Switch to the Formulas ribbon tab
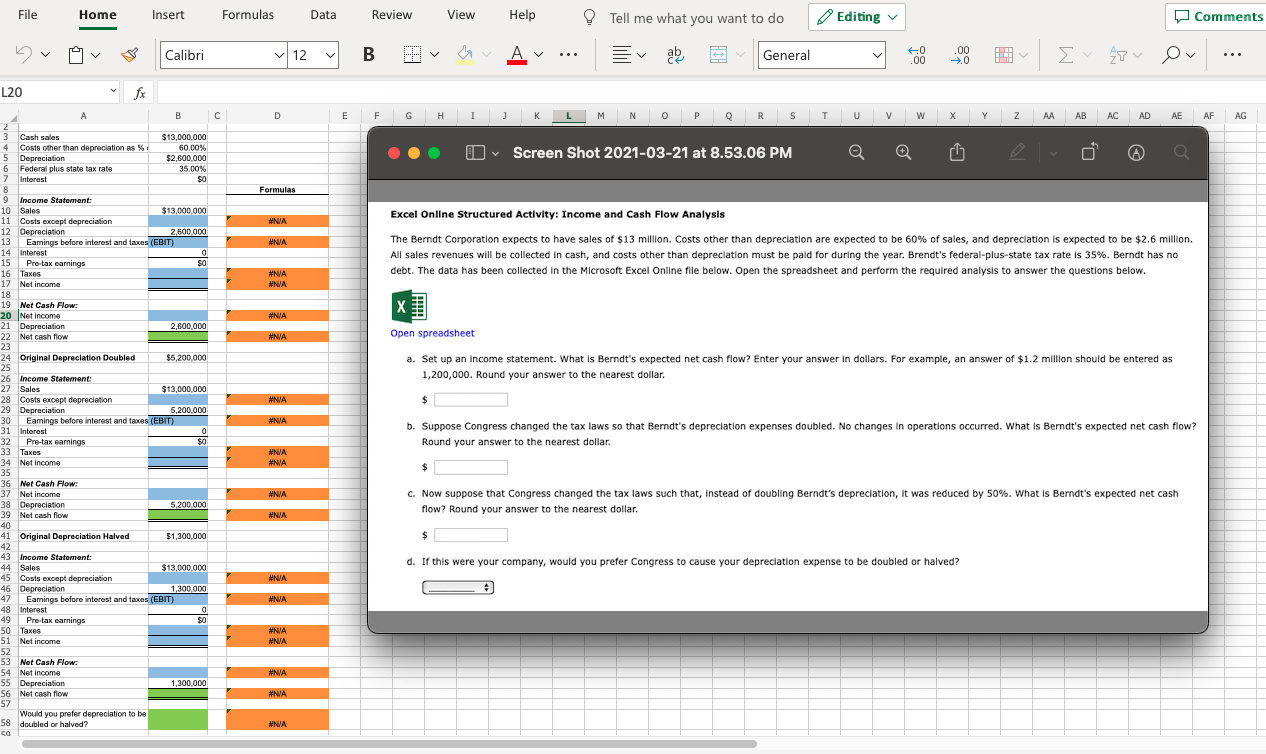Screen dimensions: 1266x754 (x=247, y=14)
